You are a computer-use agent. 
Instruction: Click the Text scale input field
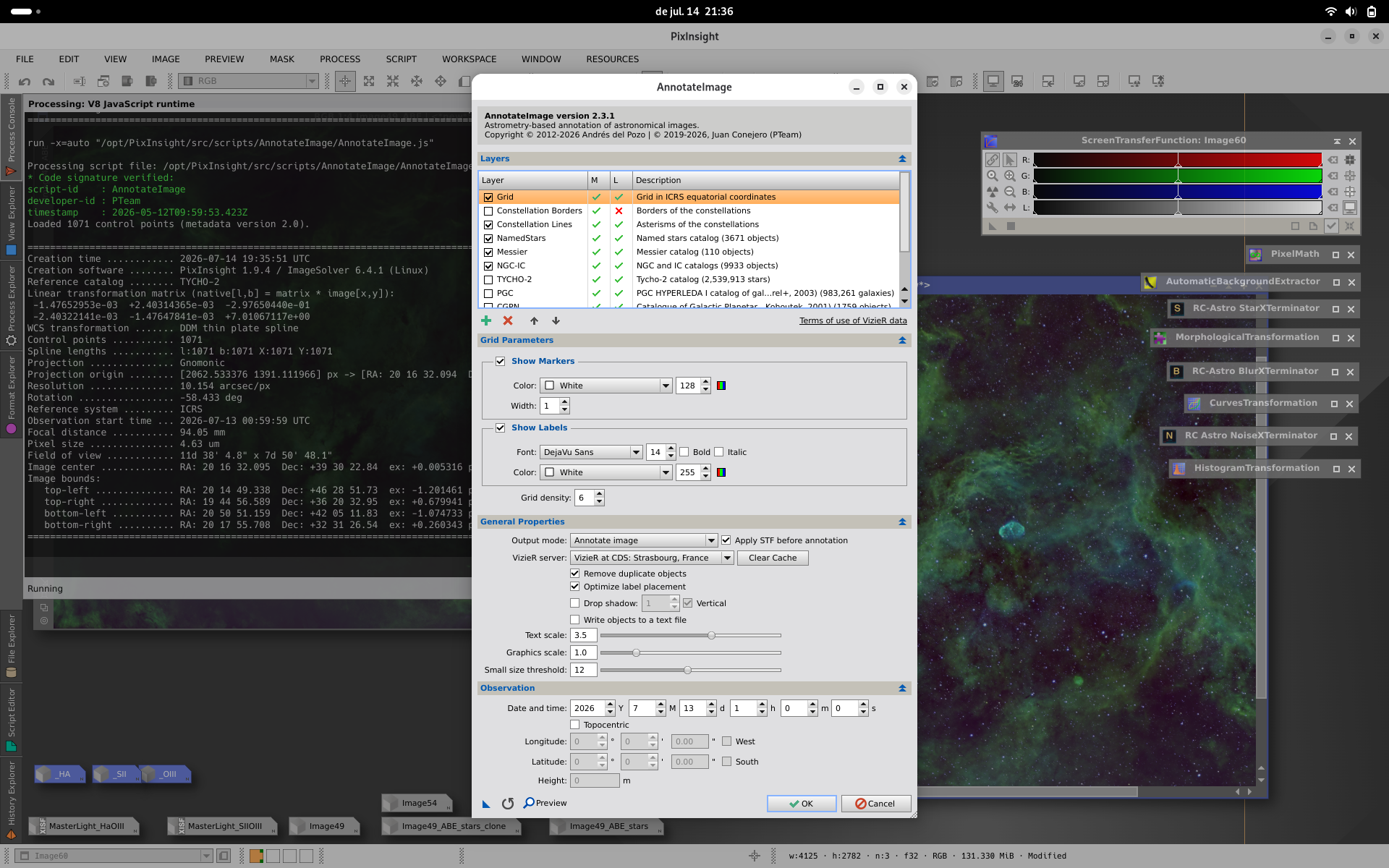[583, 635]
